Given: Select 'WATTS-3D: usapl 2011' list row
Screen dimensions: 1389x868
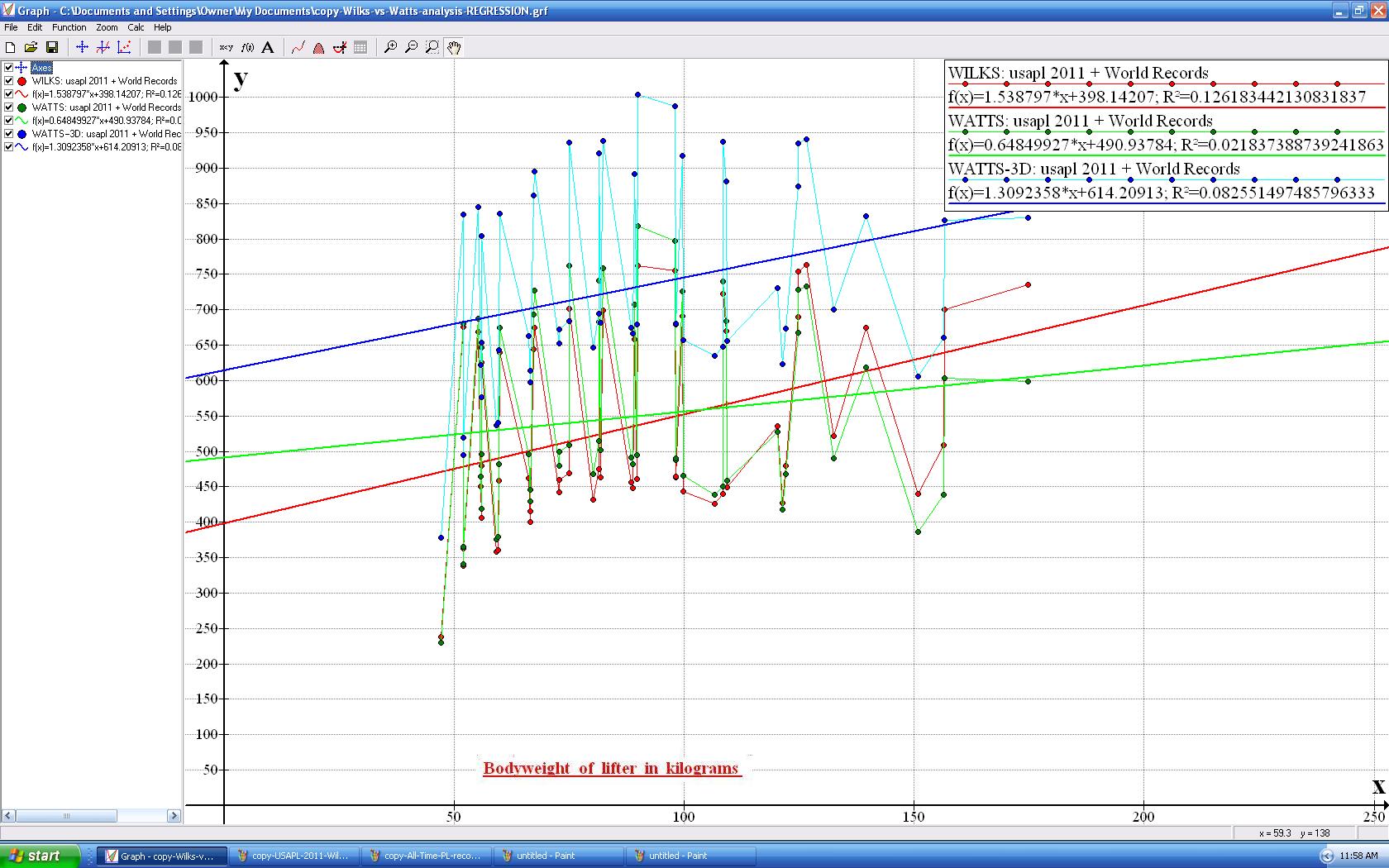Looking at the screenshot, I should [106, 134].
